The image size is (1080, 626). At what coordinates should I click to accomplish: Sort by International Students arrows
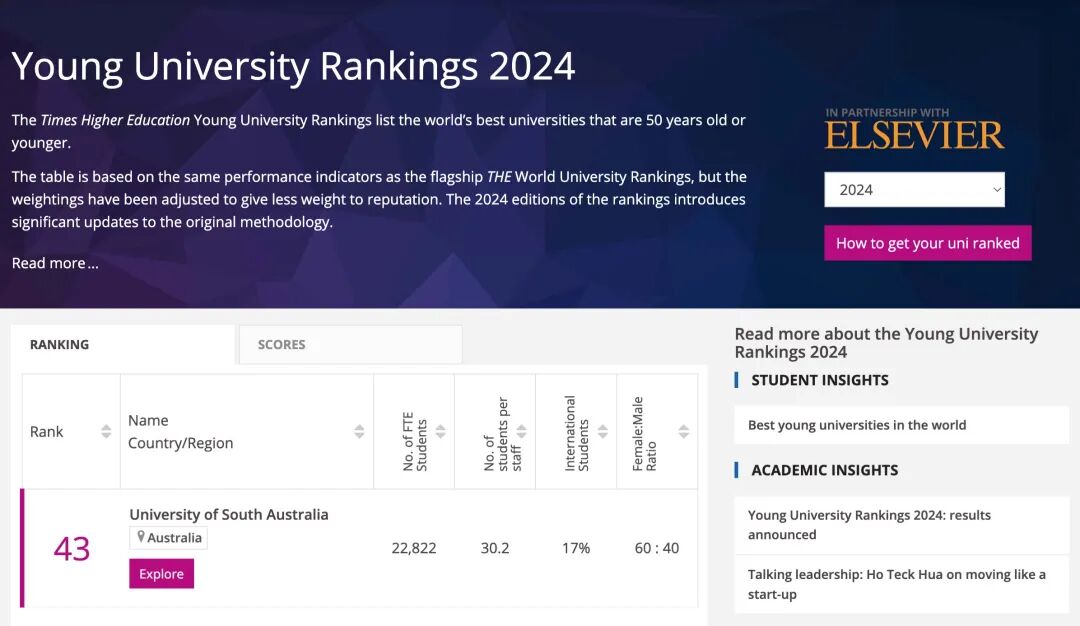(603, 432)
